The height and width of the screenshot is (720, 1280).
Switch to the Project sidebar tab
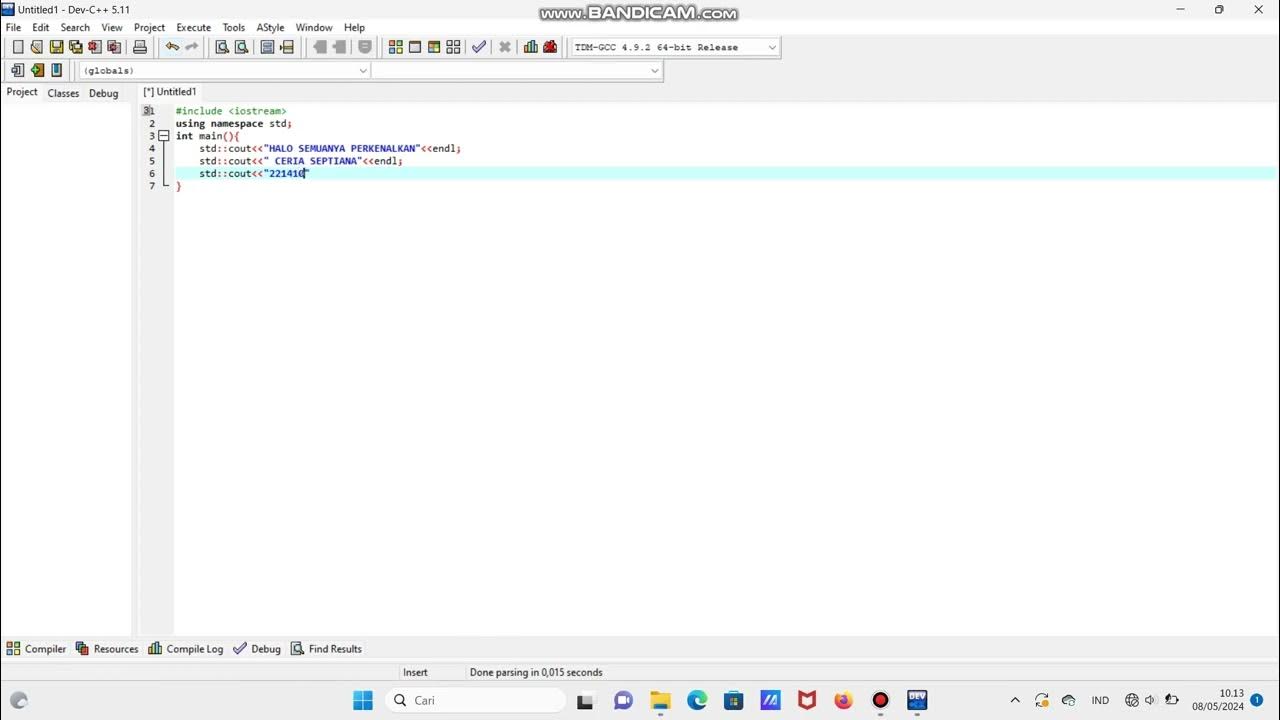point(22,92)
